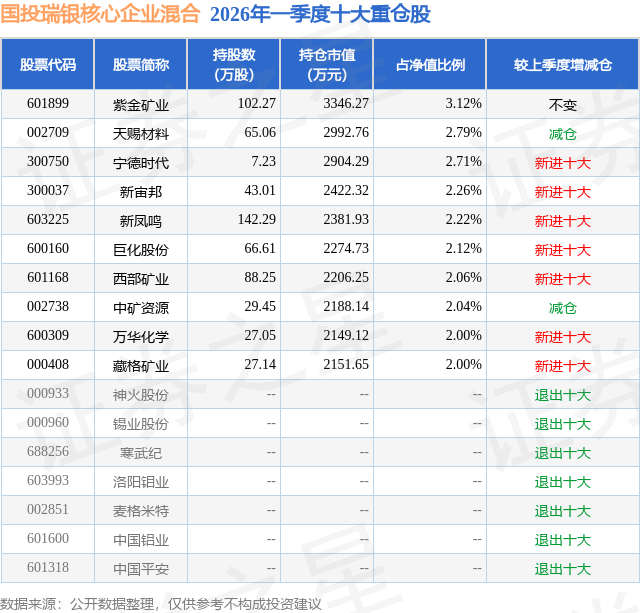Click stock name 西部矿业
This screenshot has width=640, height=613.
[x=141, y=278]
